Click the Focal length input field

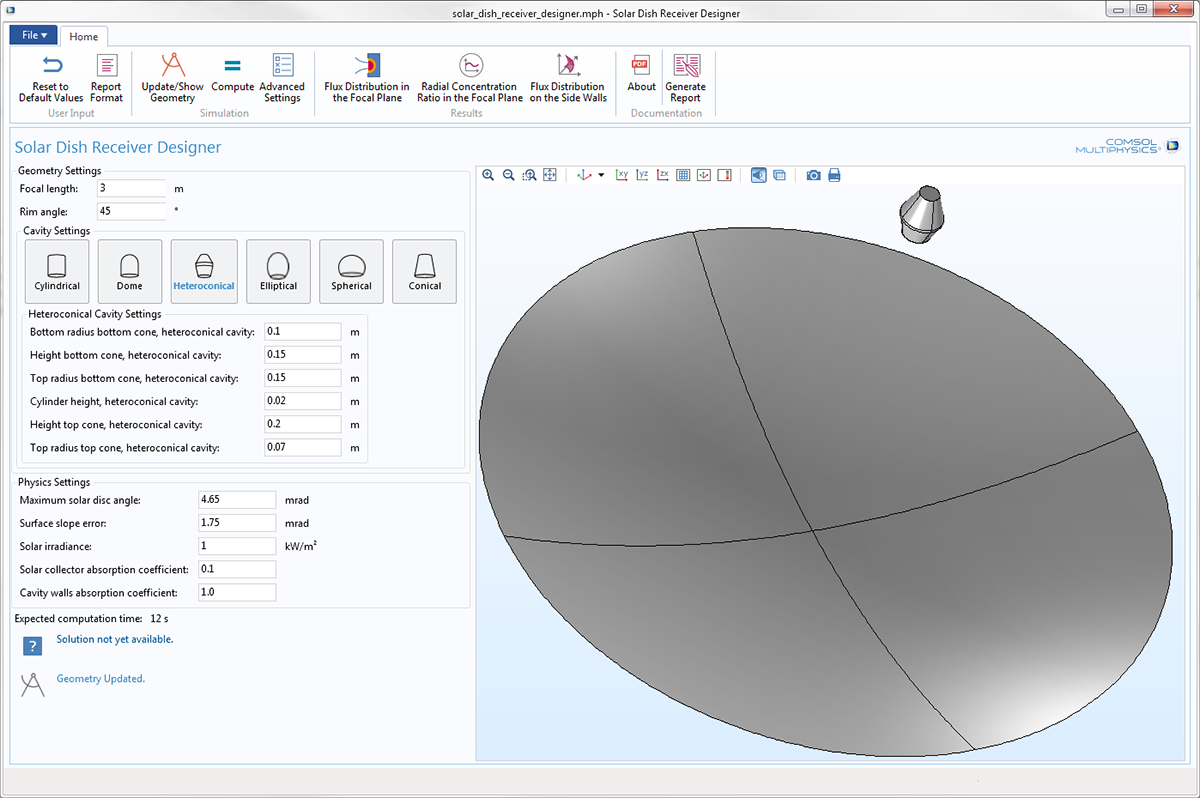[131, 188]
